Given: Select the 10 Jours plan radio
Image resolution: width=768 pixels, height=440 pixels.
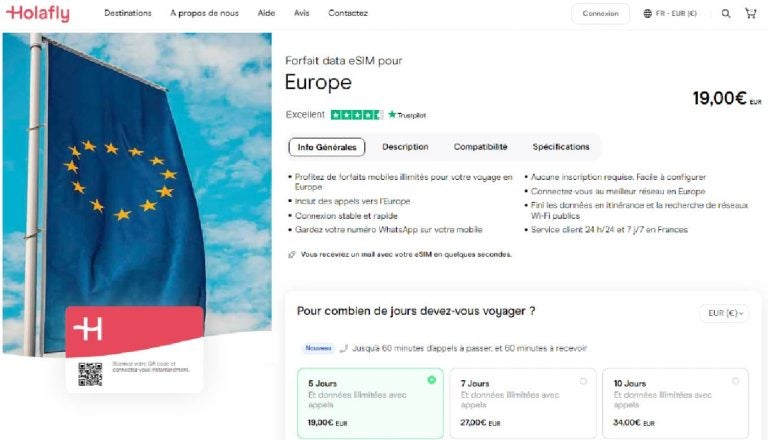Looking at the screenshot, I should 735,381.
